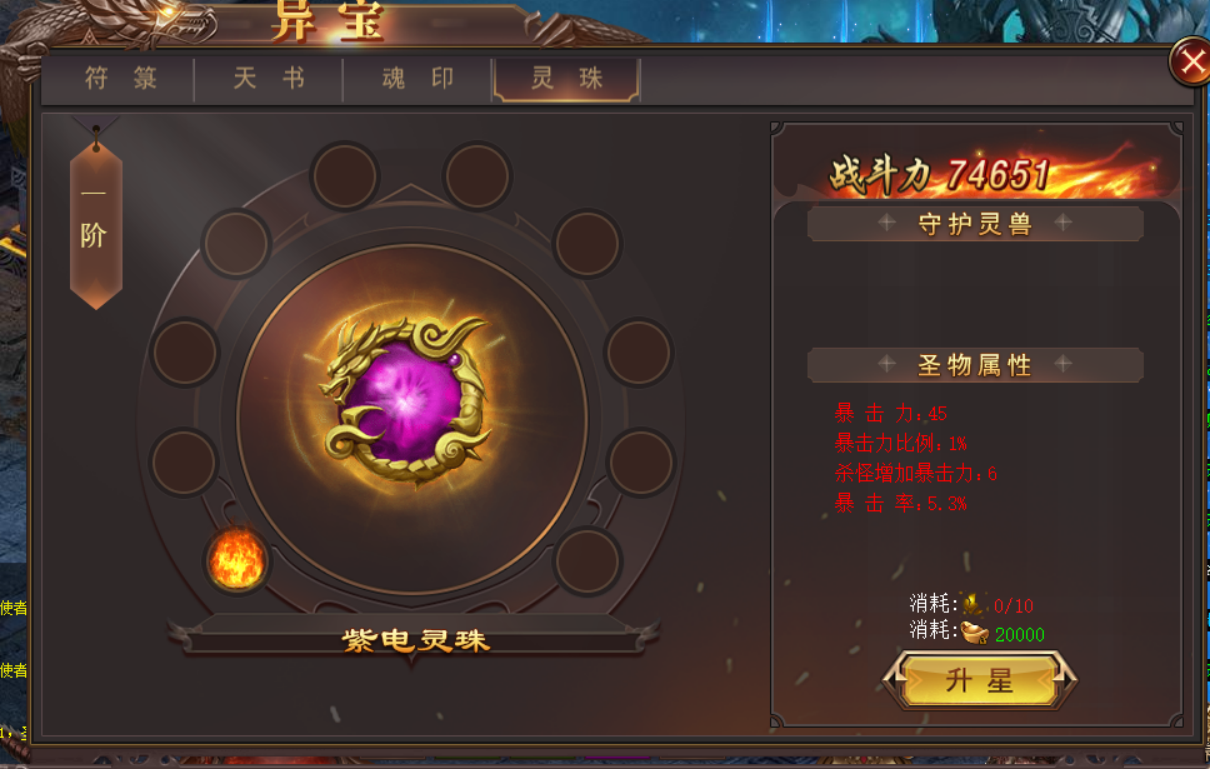Click the active 灵珠 tab
This screenshot has width=1210, height=769.
coord(567,79)
